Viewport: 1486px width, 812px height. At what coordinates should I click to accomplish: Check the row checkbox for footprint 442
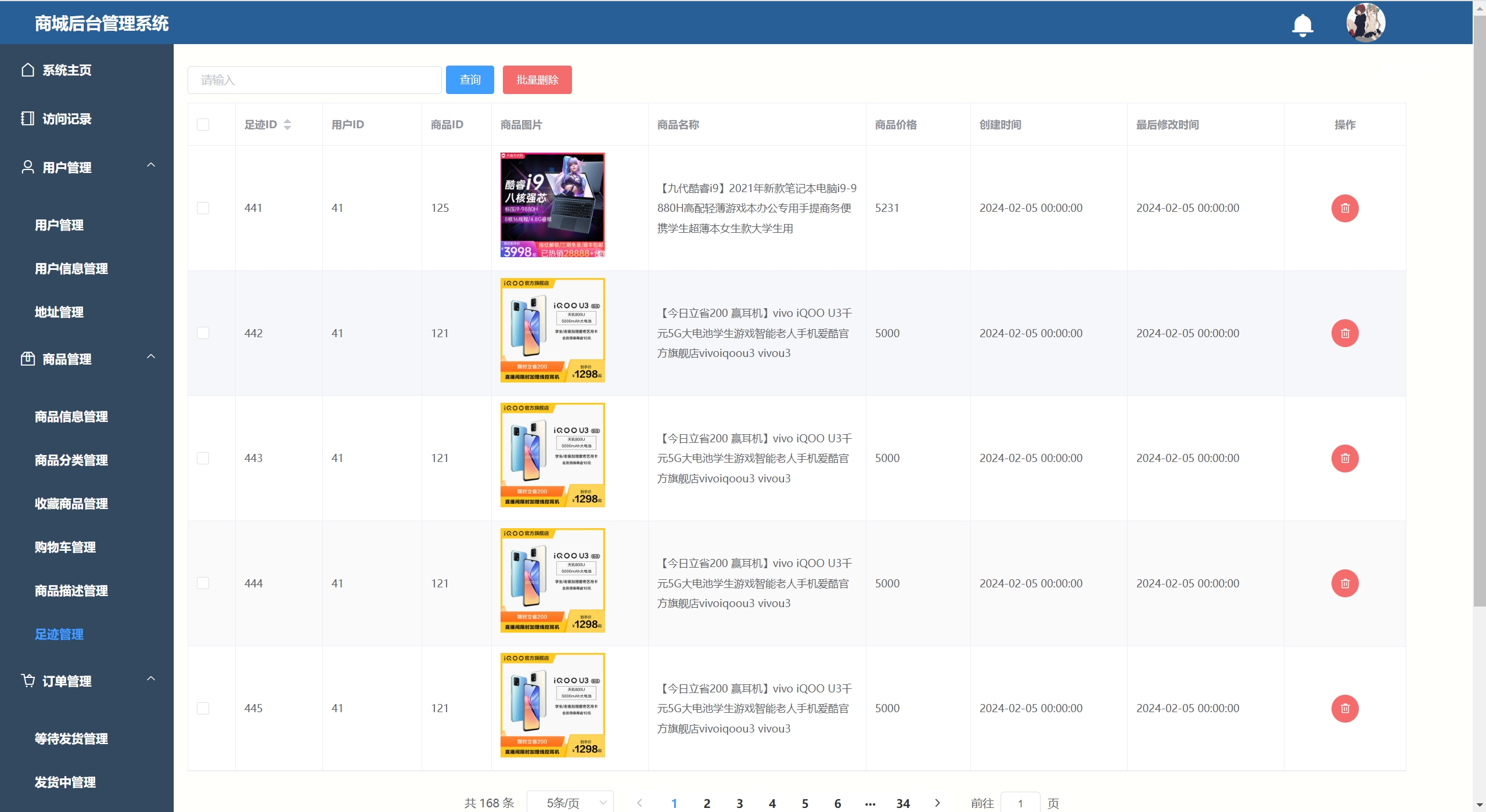pos(203,333)
